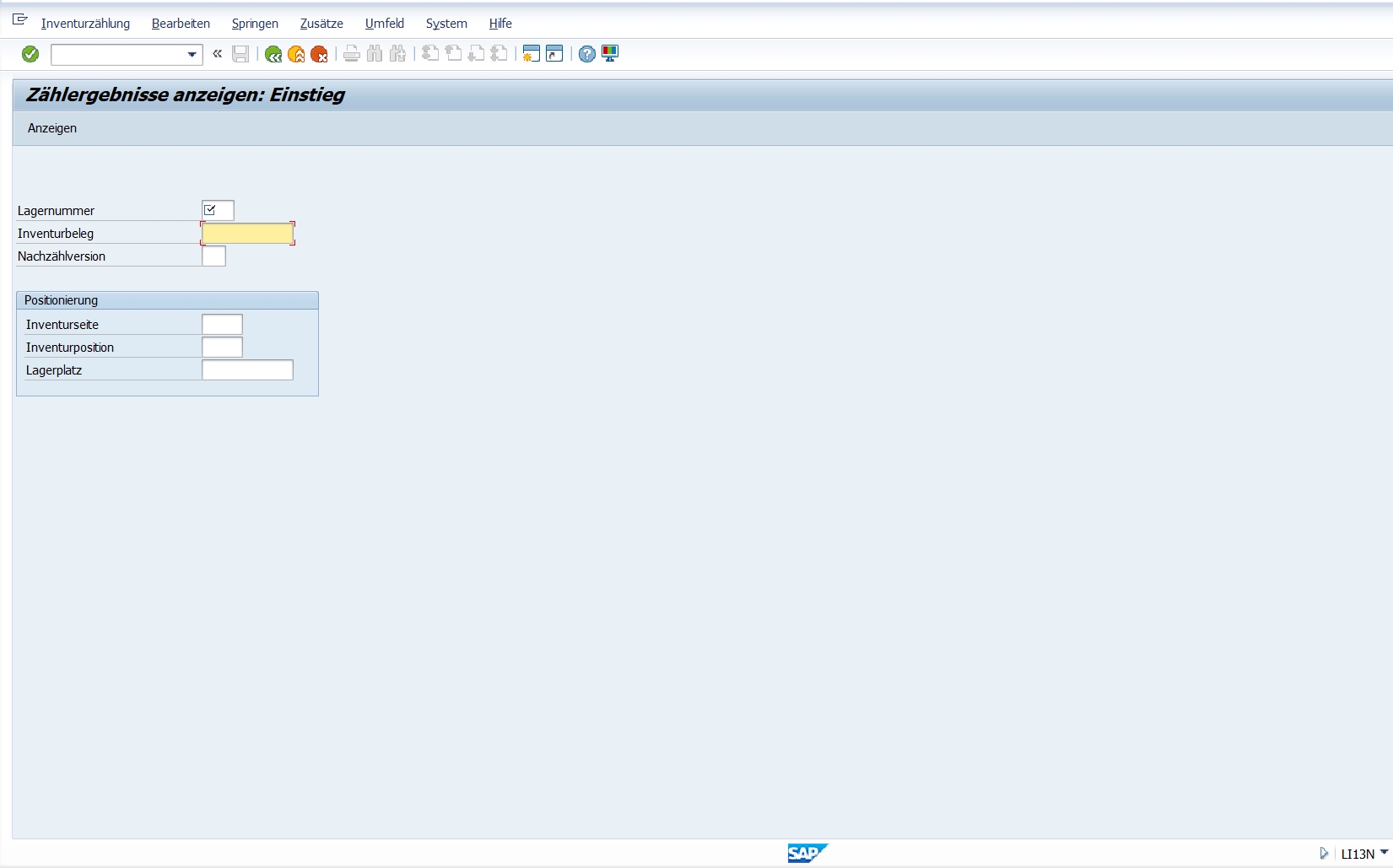The width and height of the screenshot is (1393, 868).
Task: Click the Next Page icon
Action: 476,54
